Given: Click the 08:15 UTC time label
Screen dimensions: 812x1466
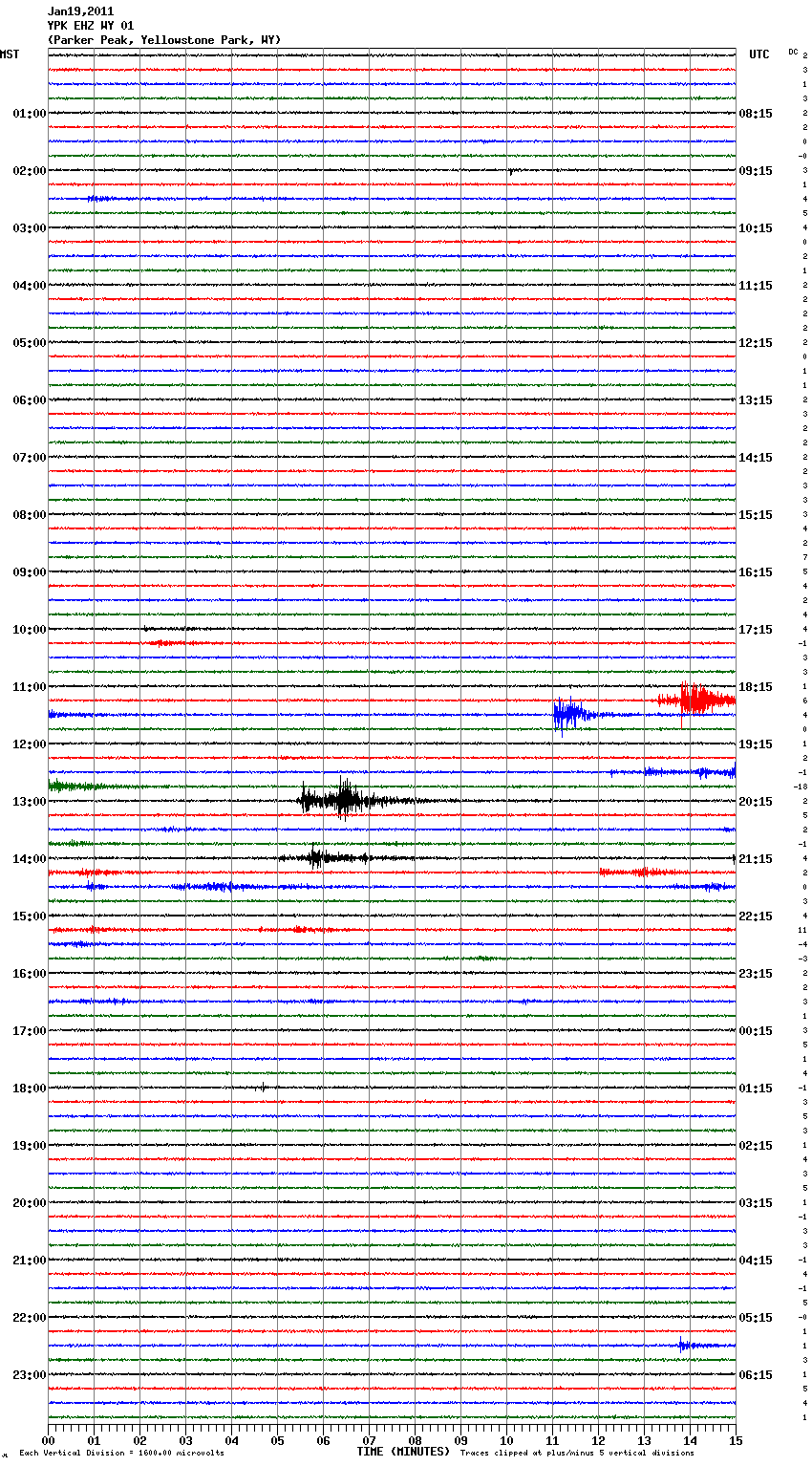Looking at the screenshot, I should click(x=756, y=114).
